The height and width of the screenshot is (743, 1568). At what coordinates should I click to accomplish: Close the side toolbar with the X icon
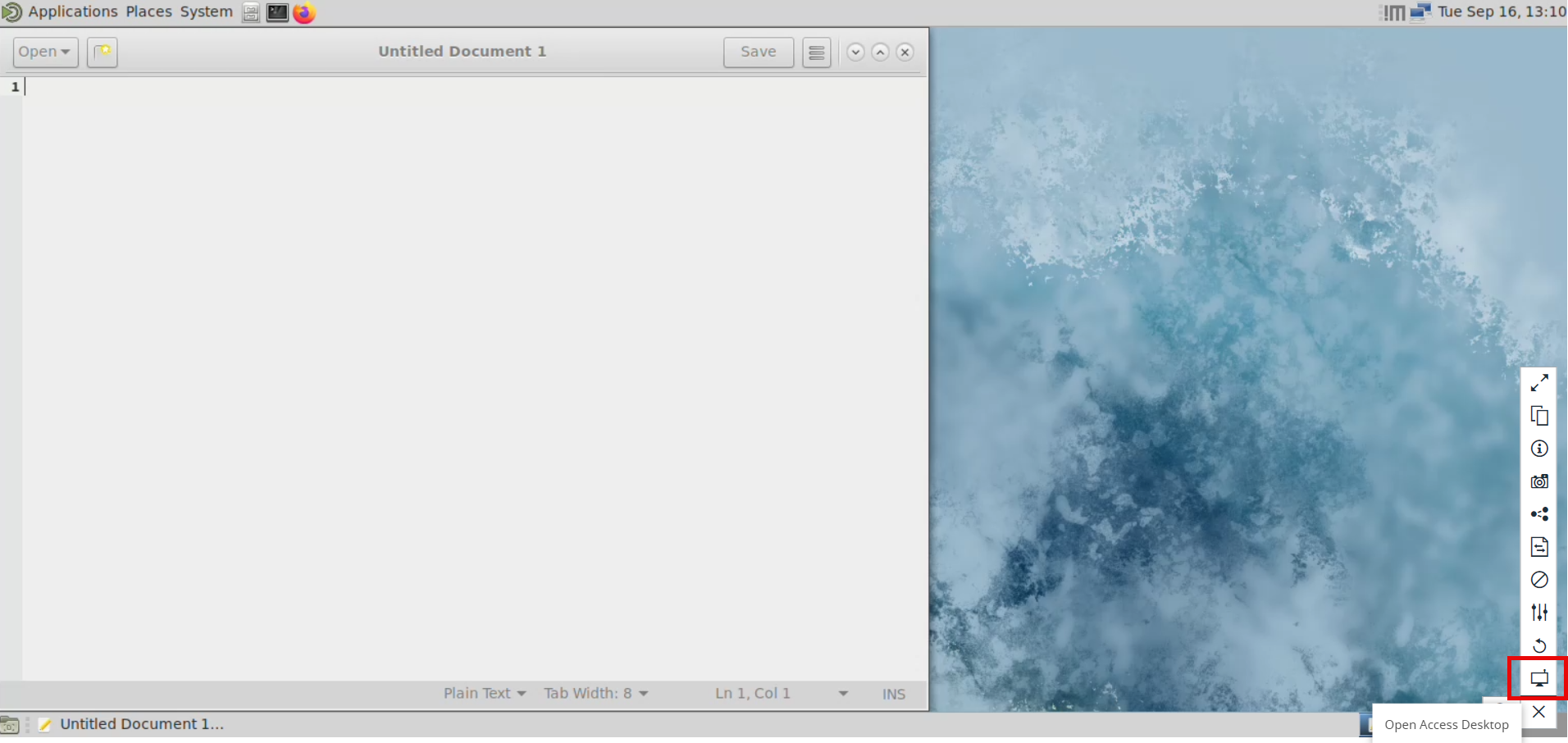pyautogui.click(x=1539, y=712)
